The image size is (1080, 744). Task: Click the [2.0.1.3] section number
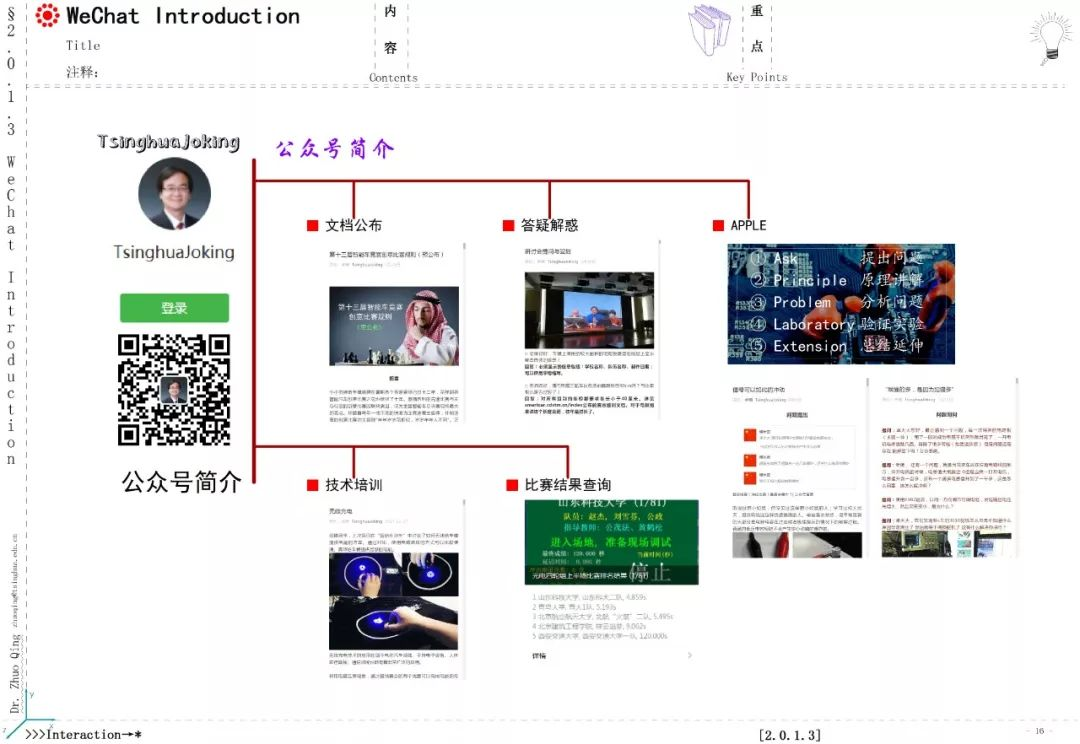789,735
